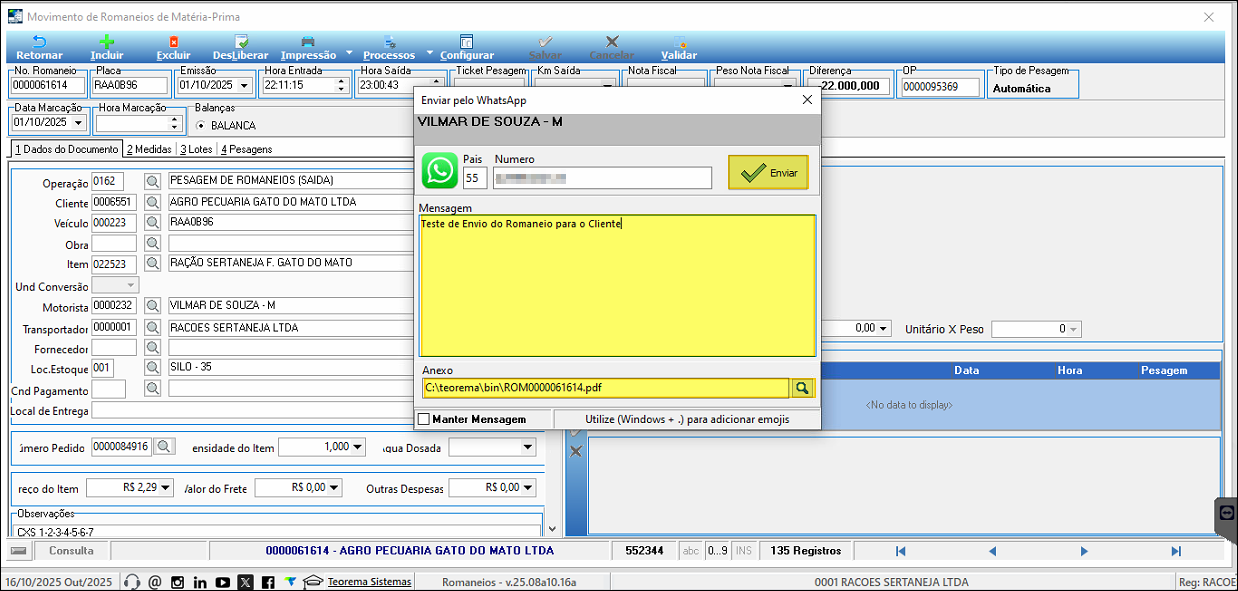Browse attachment with Anexo search icon
This screenshot has width=1238, height=591.
803,387
